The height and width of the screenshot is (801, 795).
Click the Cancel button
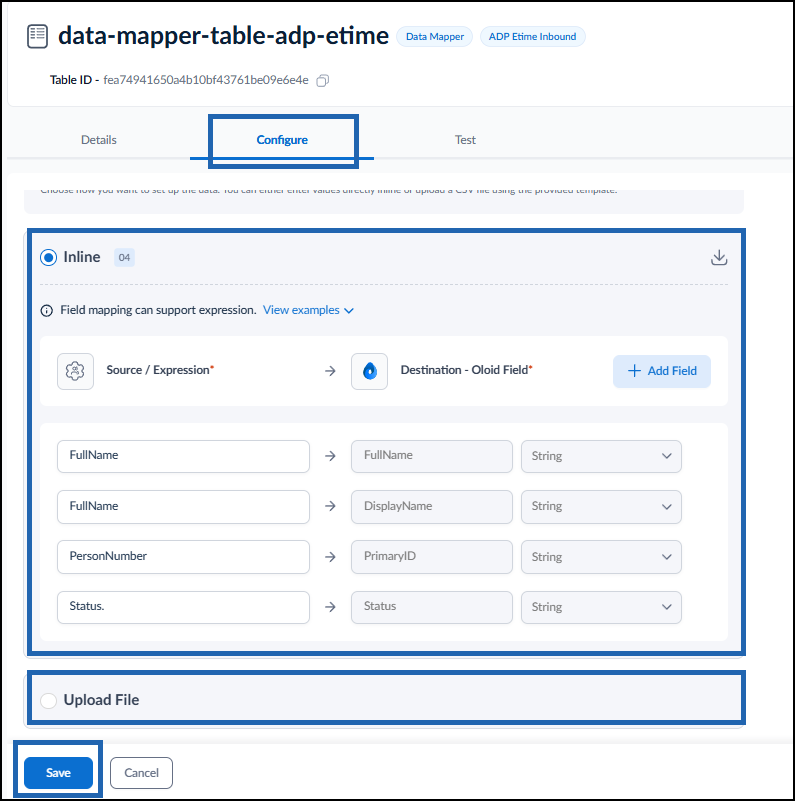[x=142, y=772]
